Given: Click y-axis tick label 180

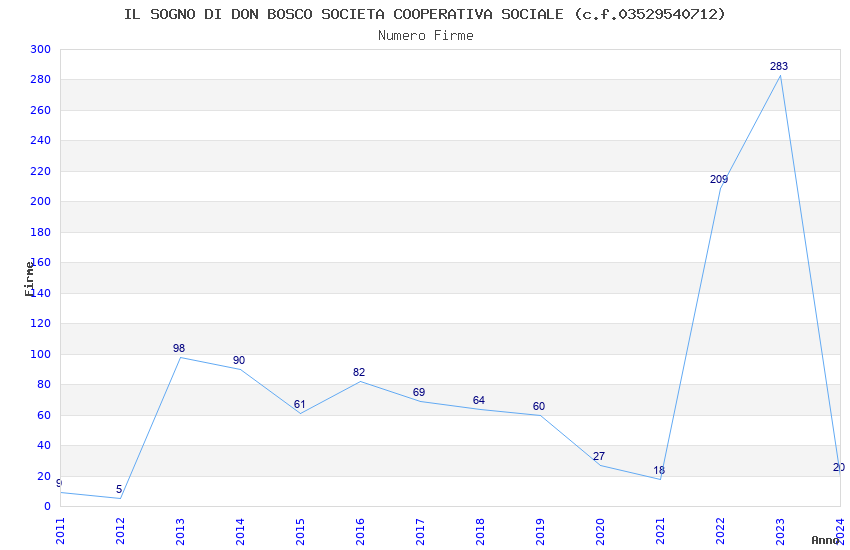Looking at the screenshot, I should (x=41, y=232).
